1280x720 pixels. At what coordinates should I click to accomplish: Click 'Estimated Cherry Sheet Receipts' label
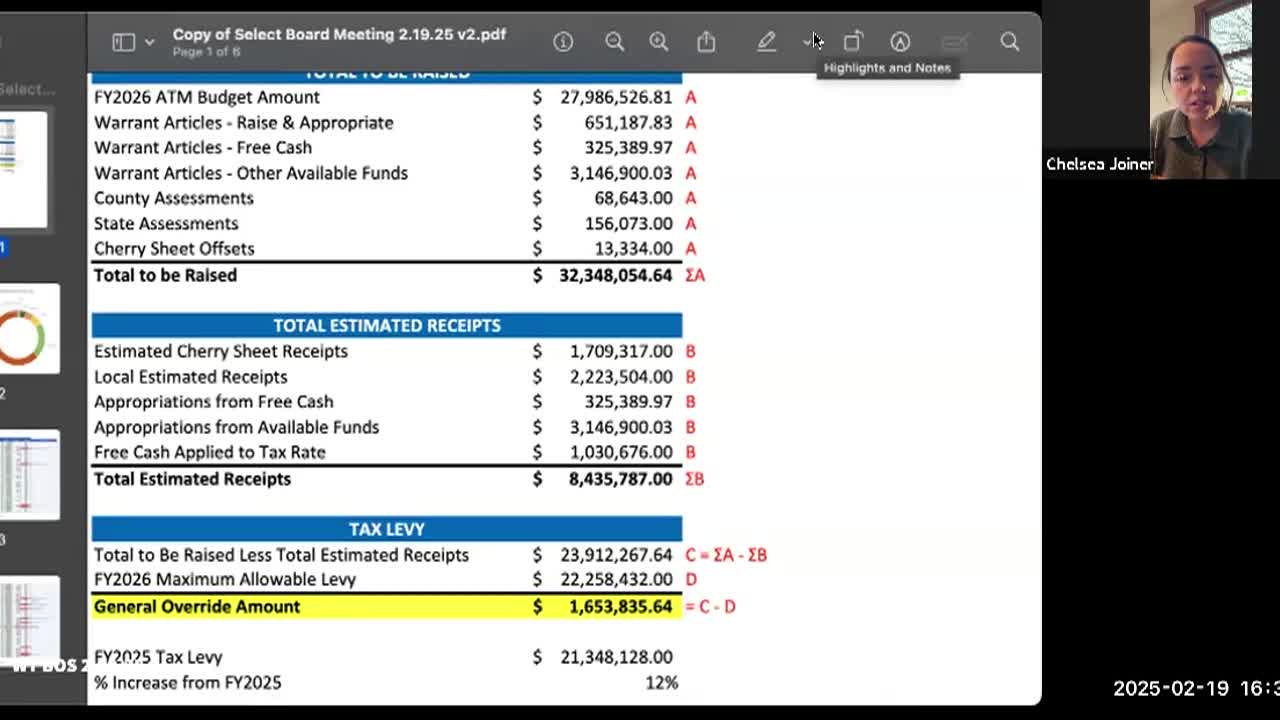221,351
